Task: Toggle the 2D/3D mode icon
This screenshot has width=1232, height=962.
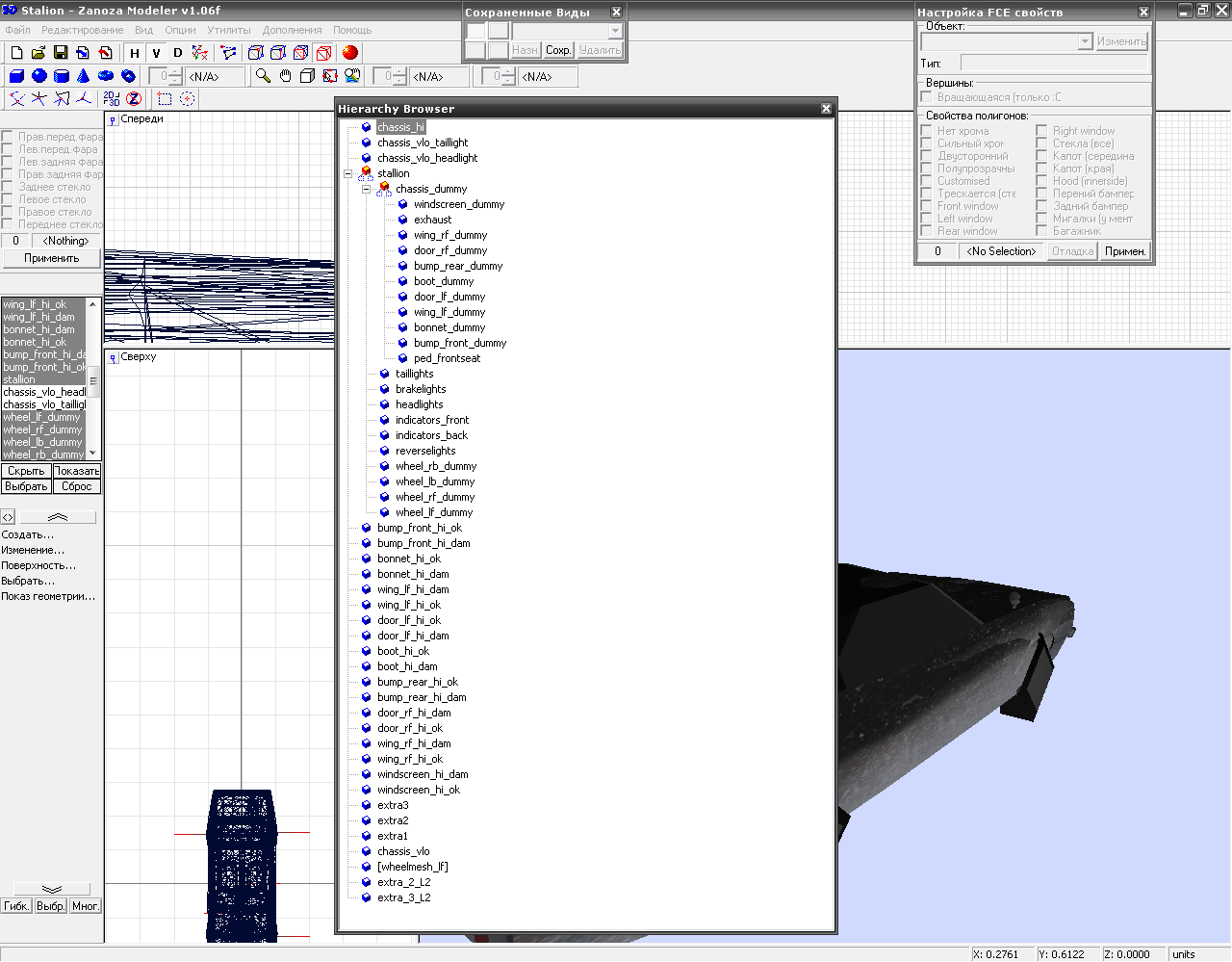Action: (x=112, y=98)
